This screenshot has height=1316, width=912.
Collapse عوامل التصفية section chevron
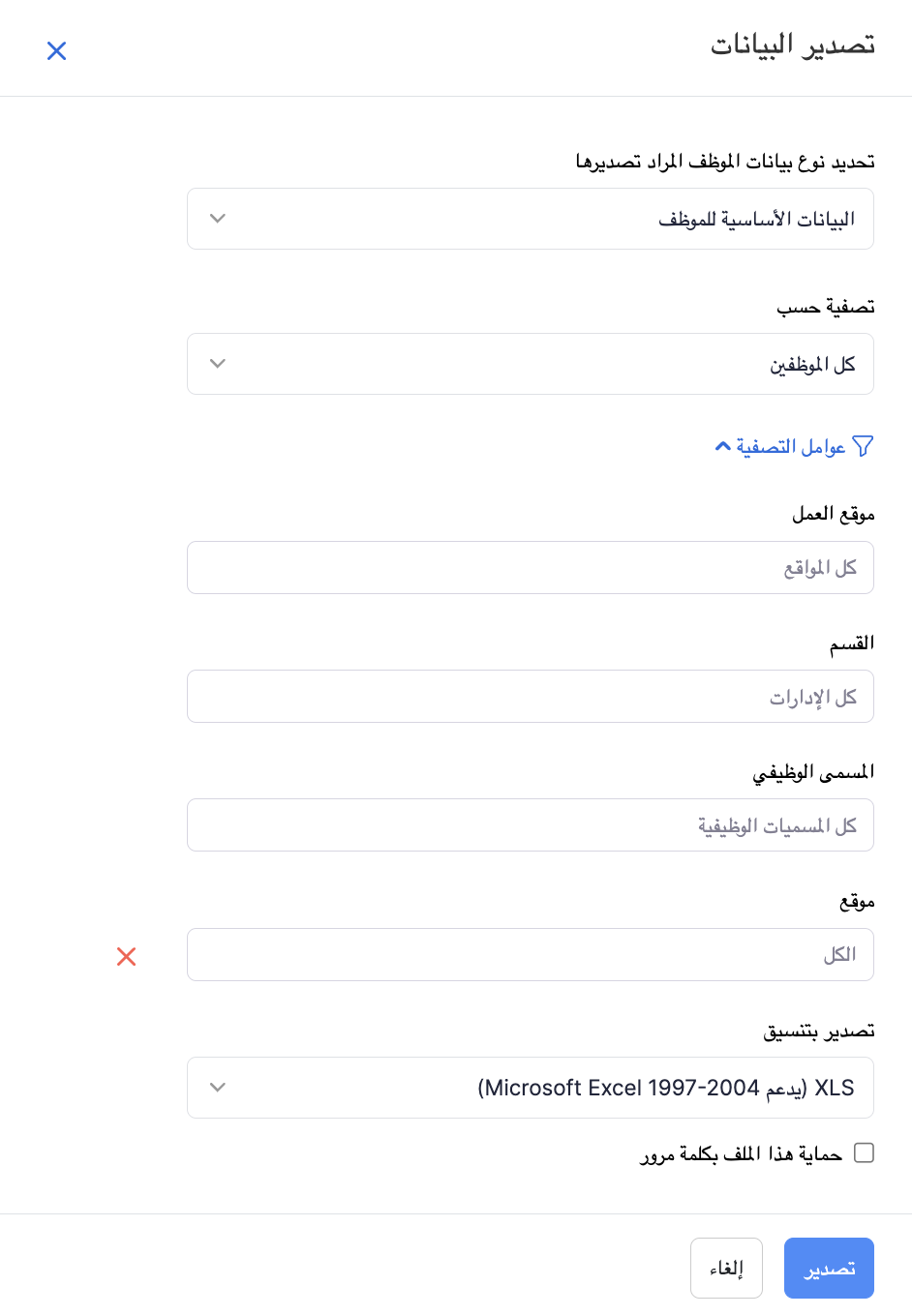pyautogui.click(x=722, y=446)
